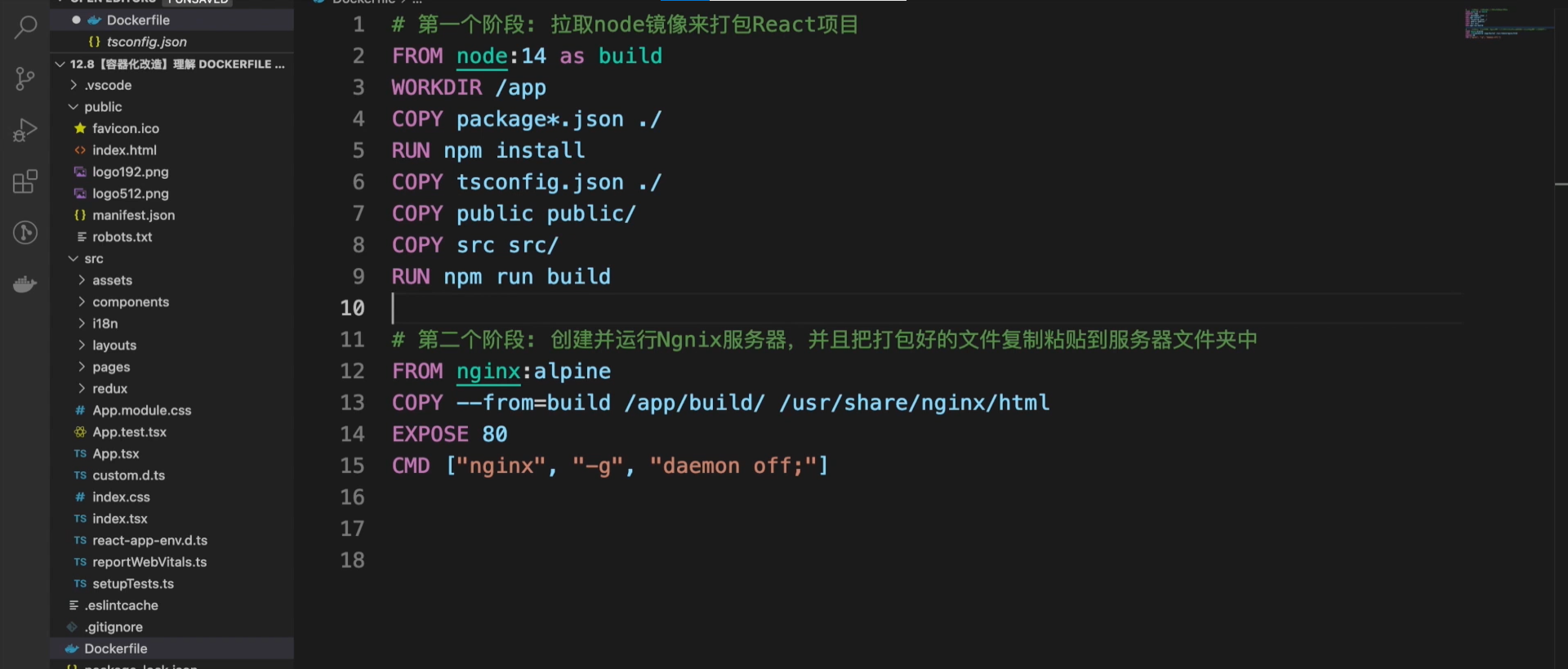This screenshot has height=669, width=1568.
Task: Follow the nginx image link on line 12
Action: 488,372
